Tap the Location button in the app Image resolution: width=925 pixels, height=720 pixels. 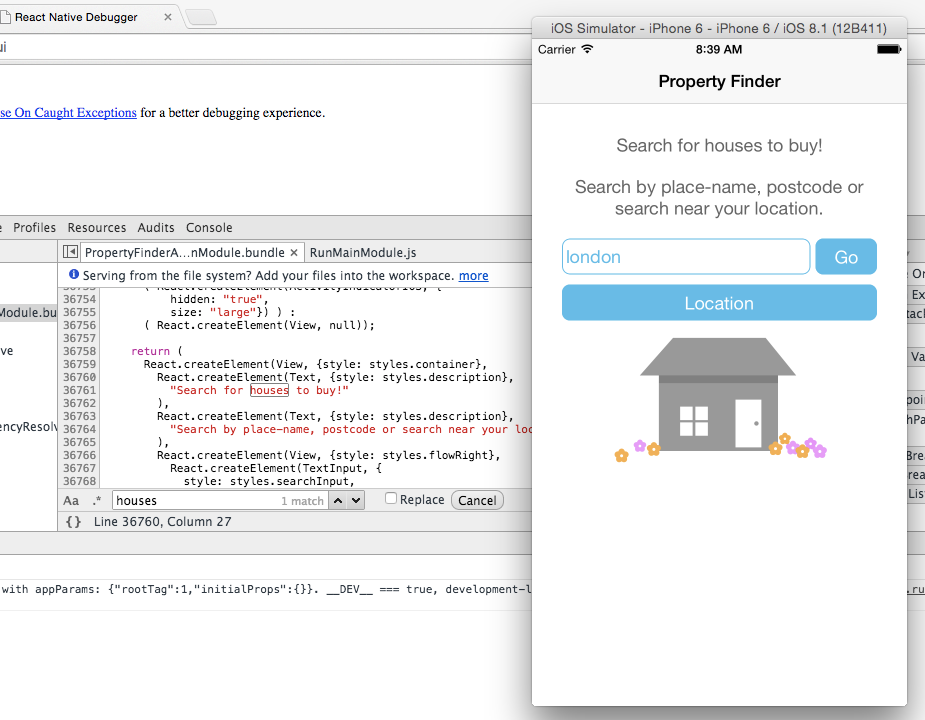(719, 303)
